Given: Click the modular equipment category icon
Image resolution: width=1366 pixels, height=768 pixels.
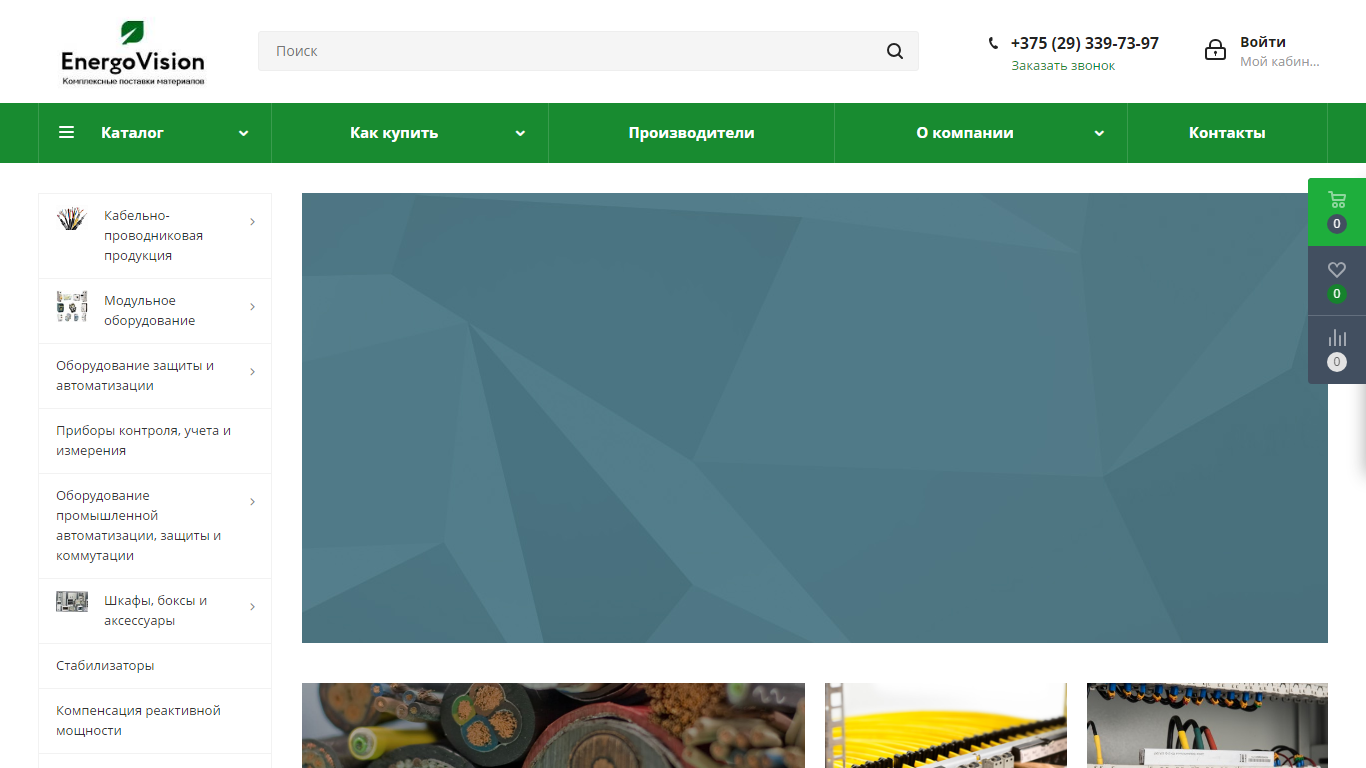Looking at the screenshot, I should tap(72, 306).
